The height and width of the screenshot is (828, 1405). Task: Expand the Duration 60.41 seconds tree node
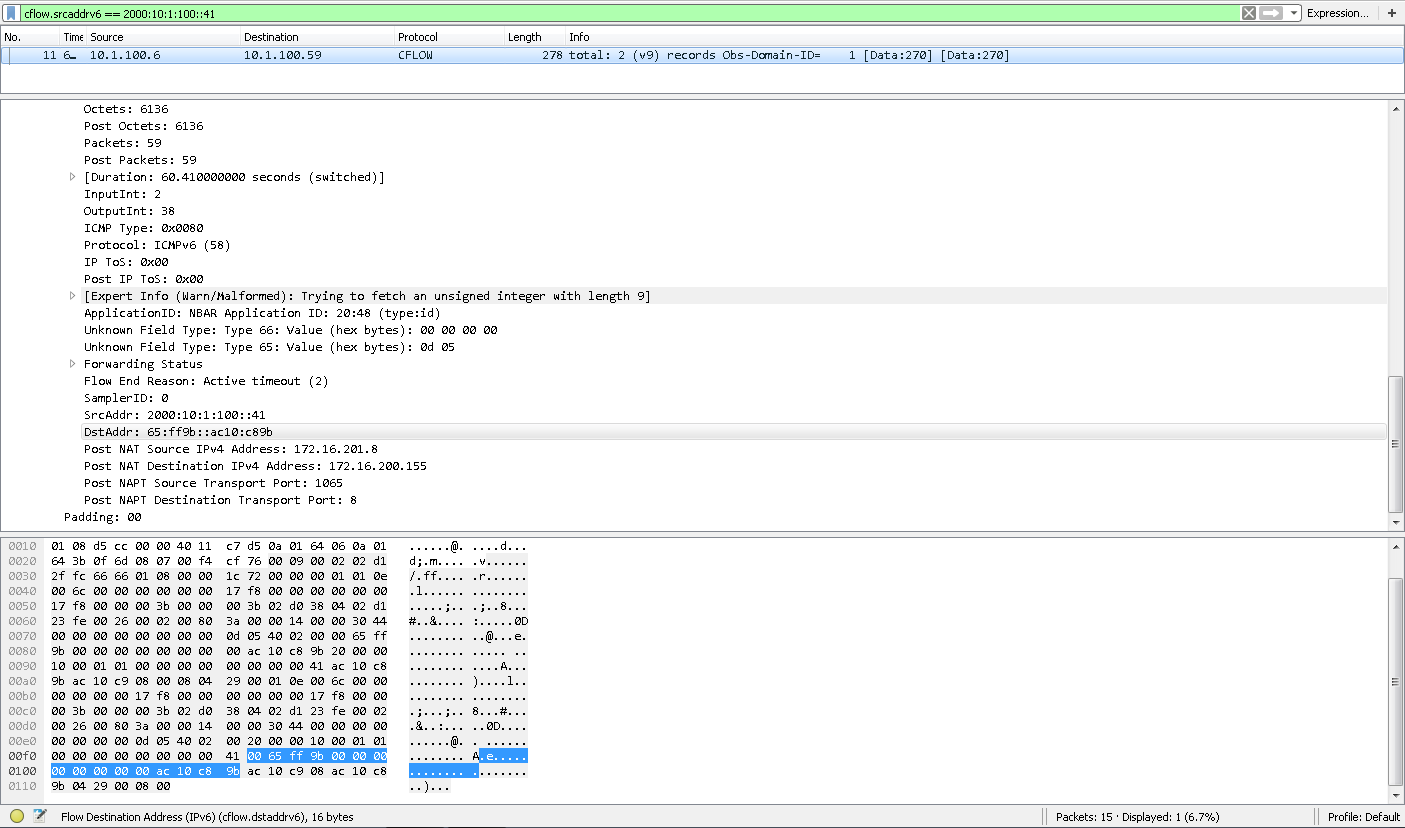[72, 177]
